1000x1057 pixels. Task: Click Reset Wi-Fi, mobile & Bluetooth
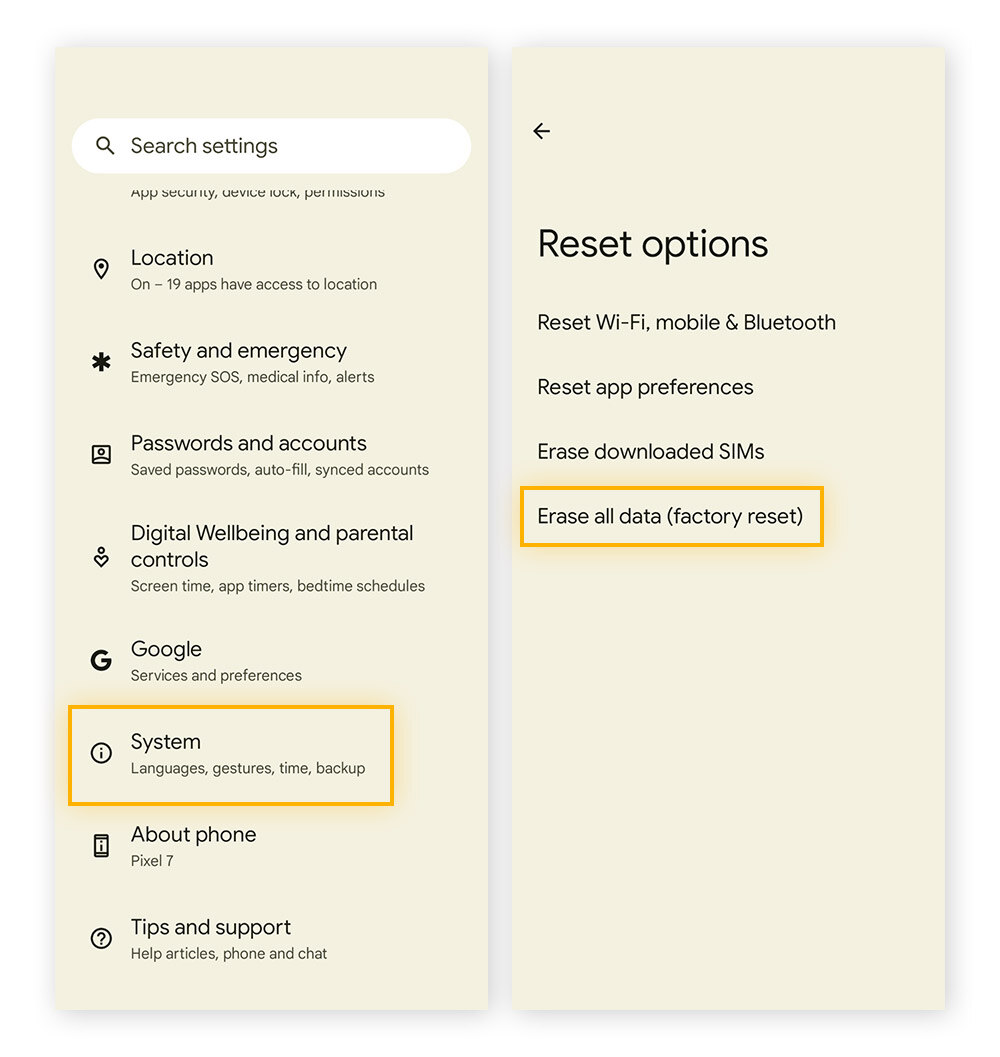coord(686,322)
